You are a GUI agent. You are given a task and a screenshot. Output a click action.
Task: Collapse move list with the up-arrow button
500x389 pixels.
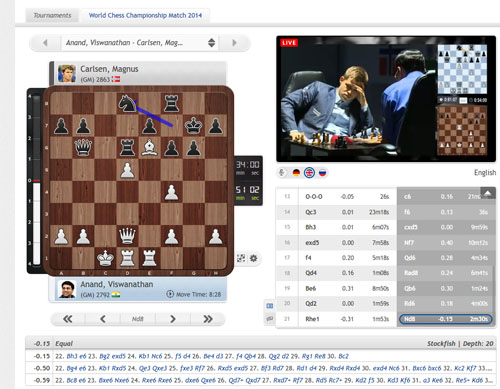pos(487,193)
